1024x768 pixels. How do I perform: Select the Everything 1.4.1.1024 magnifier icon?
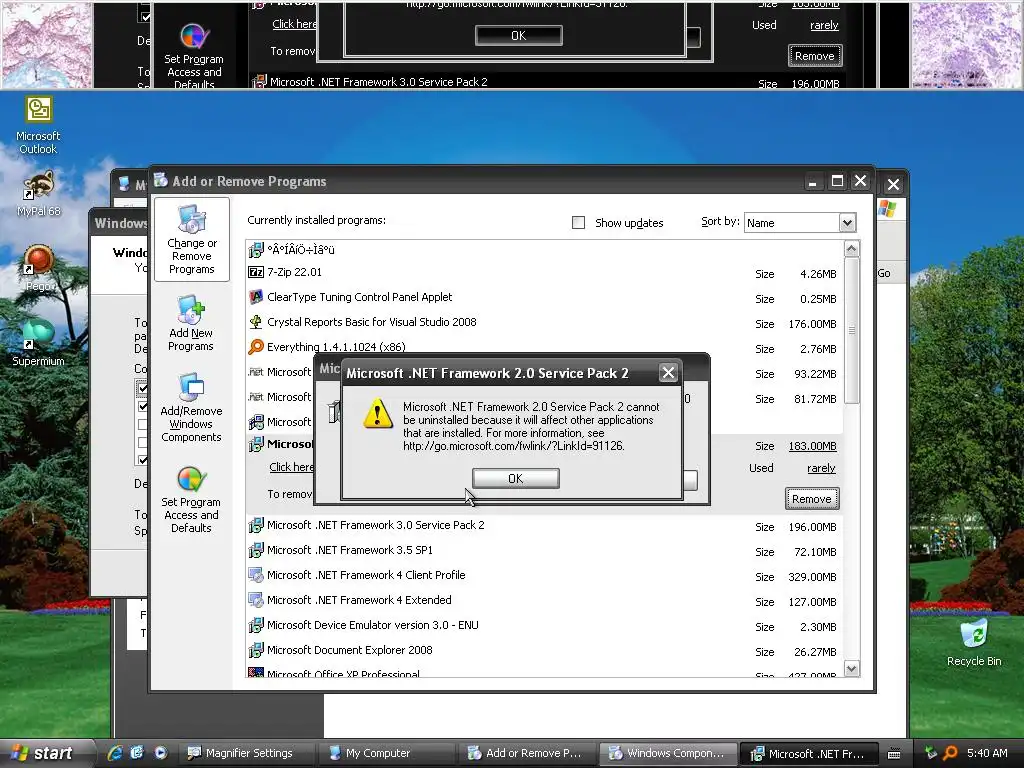click(256, 347)
